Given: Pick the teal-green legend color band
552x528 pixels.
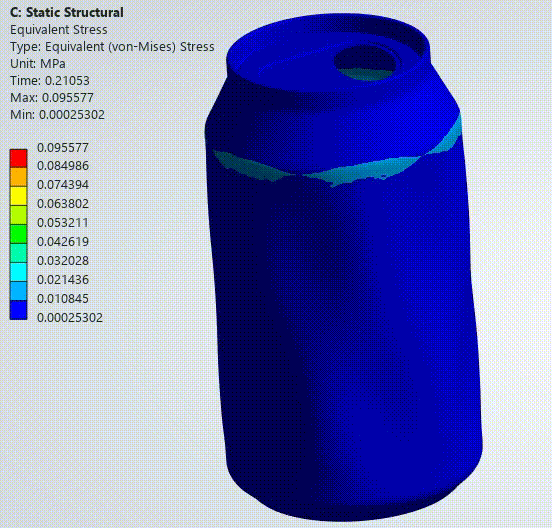Looking at the screenshot, I should point(18,253).
